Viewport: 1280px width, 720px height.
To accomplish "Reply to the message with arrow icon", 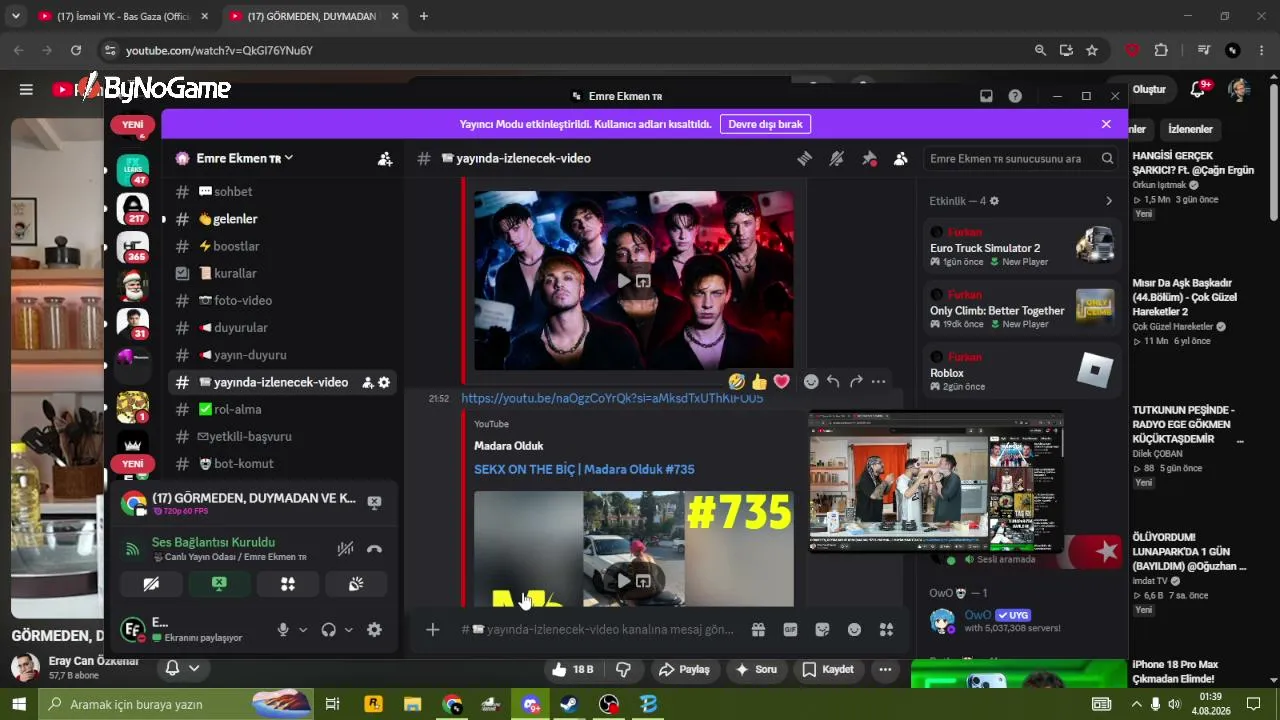I will (833, 381).
